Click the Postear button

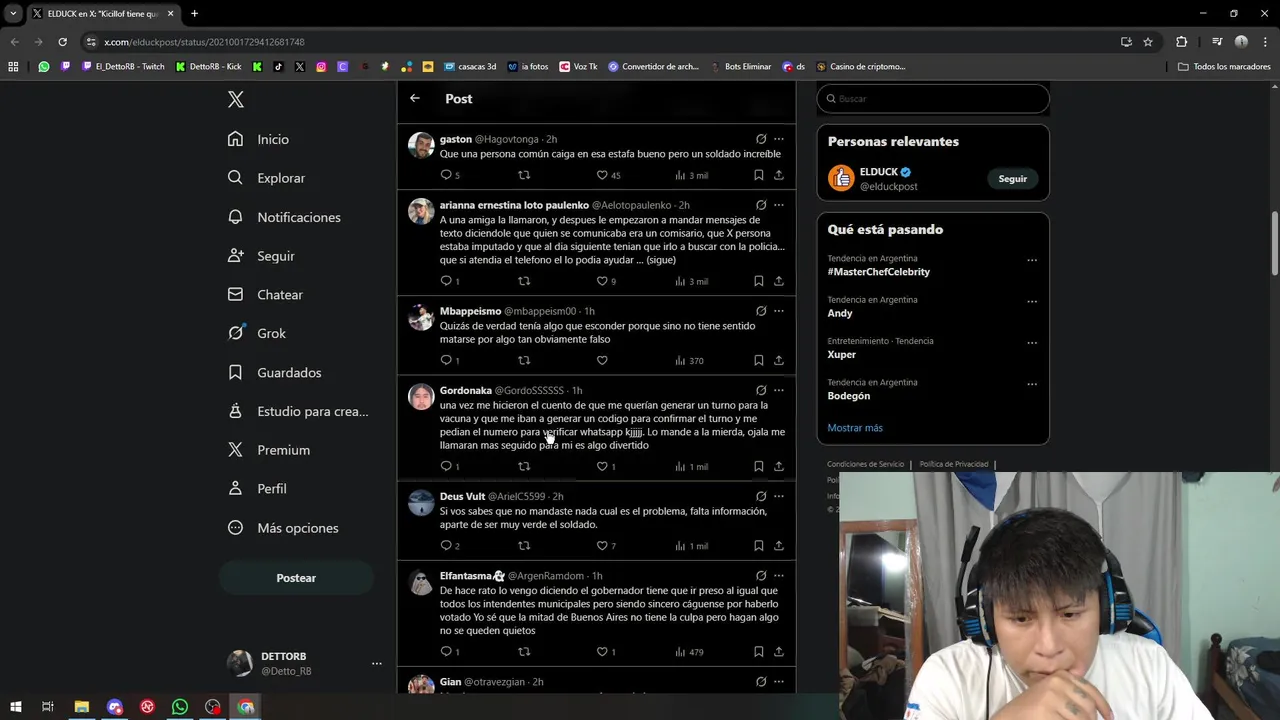click(x=296, y=578)
